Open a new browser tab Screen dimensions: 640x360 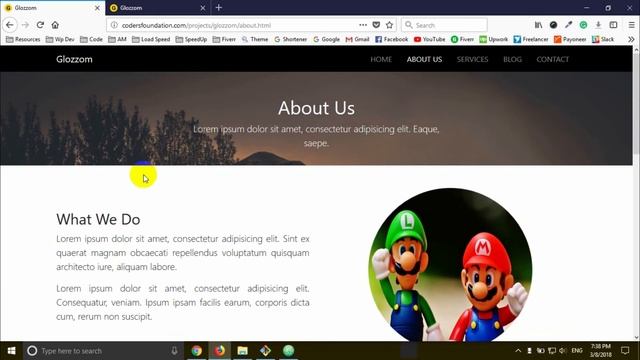tap(219, 7)
